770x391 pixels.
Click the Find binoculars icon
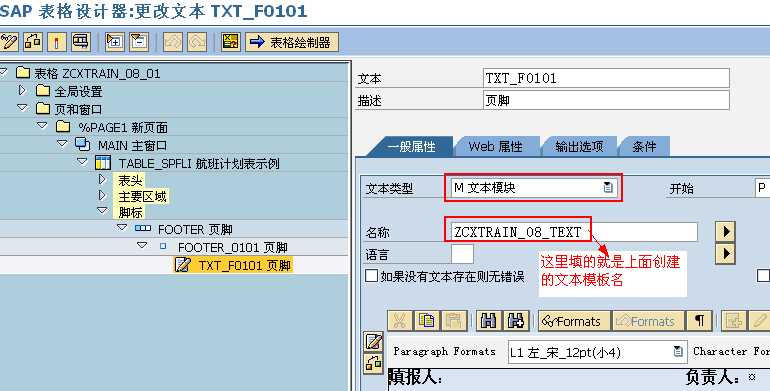coord(489,321)
